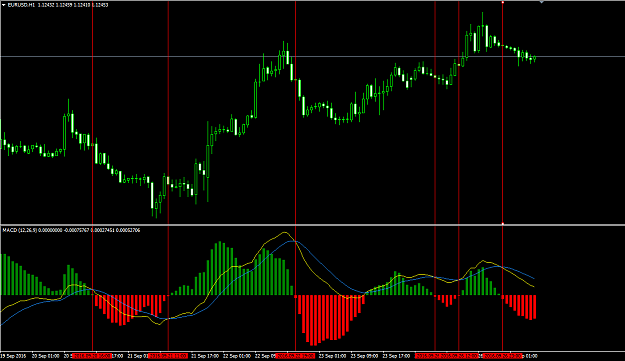Screen dimensions: 625x361
Task: Click the 22 Sep 01:00 time axis label
Action: [x=237, y=356]
